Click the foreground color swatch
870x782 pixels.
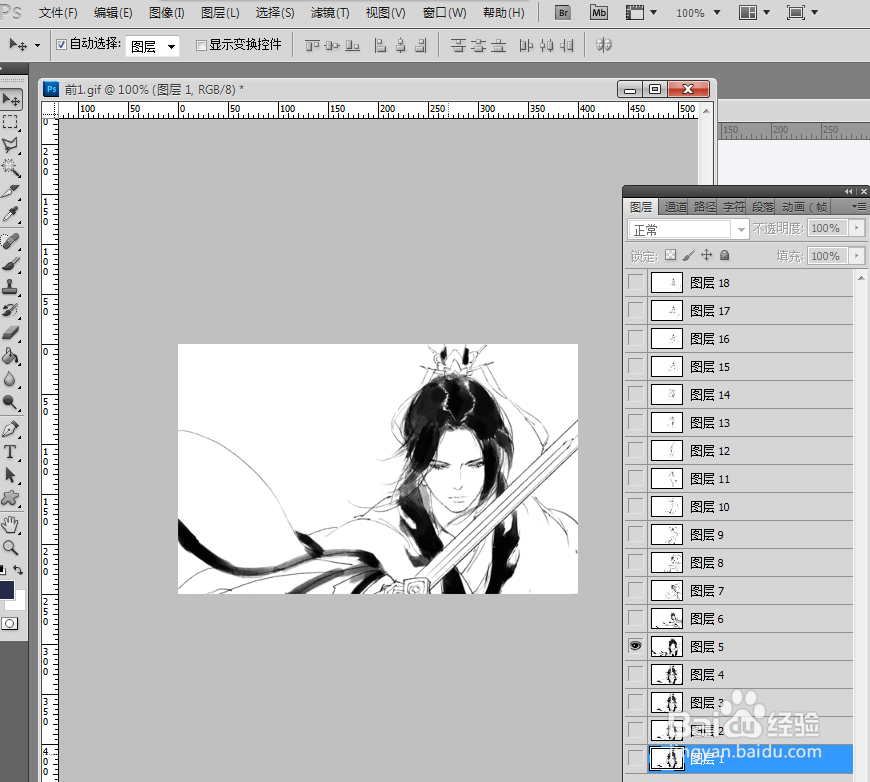pos(6,589)
